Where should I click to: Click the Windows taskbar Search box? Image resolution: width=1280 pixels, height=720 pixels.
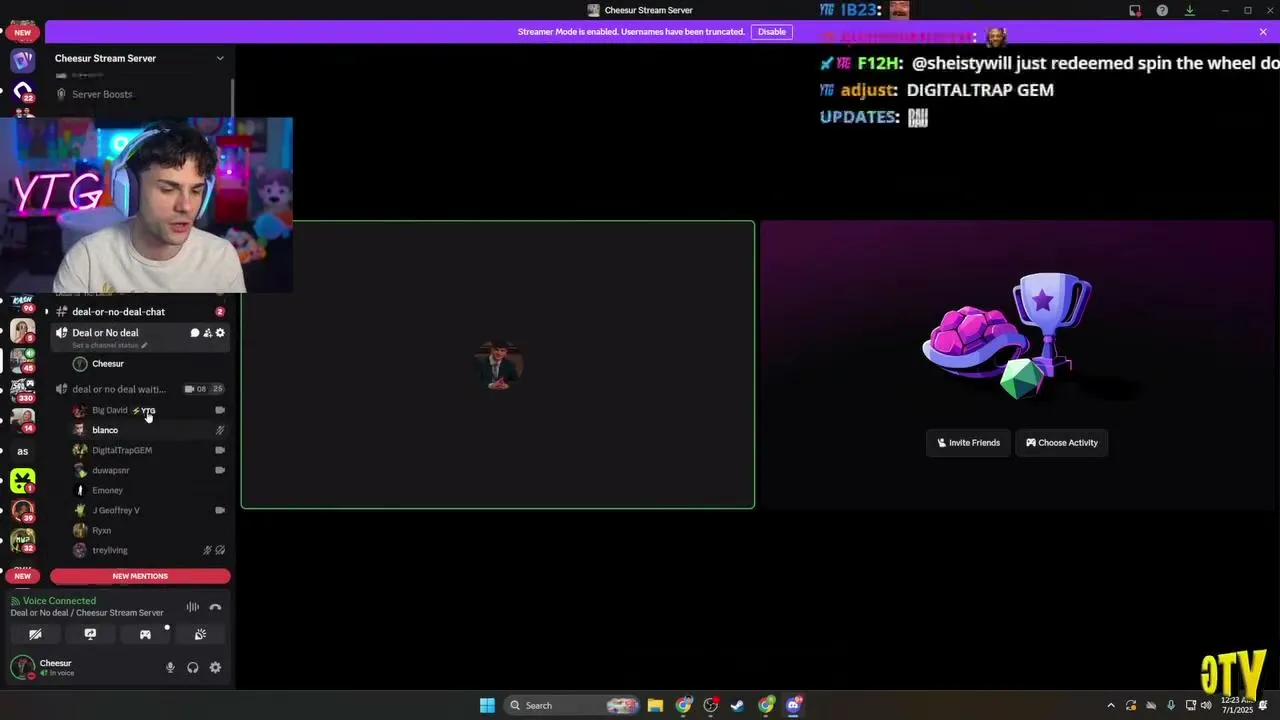pyautogui.click(x=573, y=705)
